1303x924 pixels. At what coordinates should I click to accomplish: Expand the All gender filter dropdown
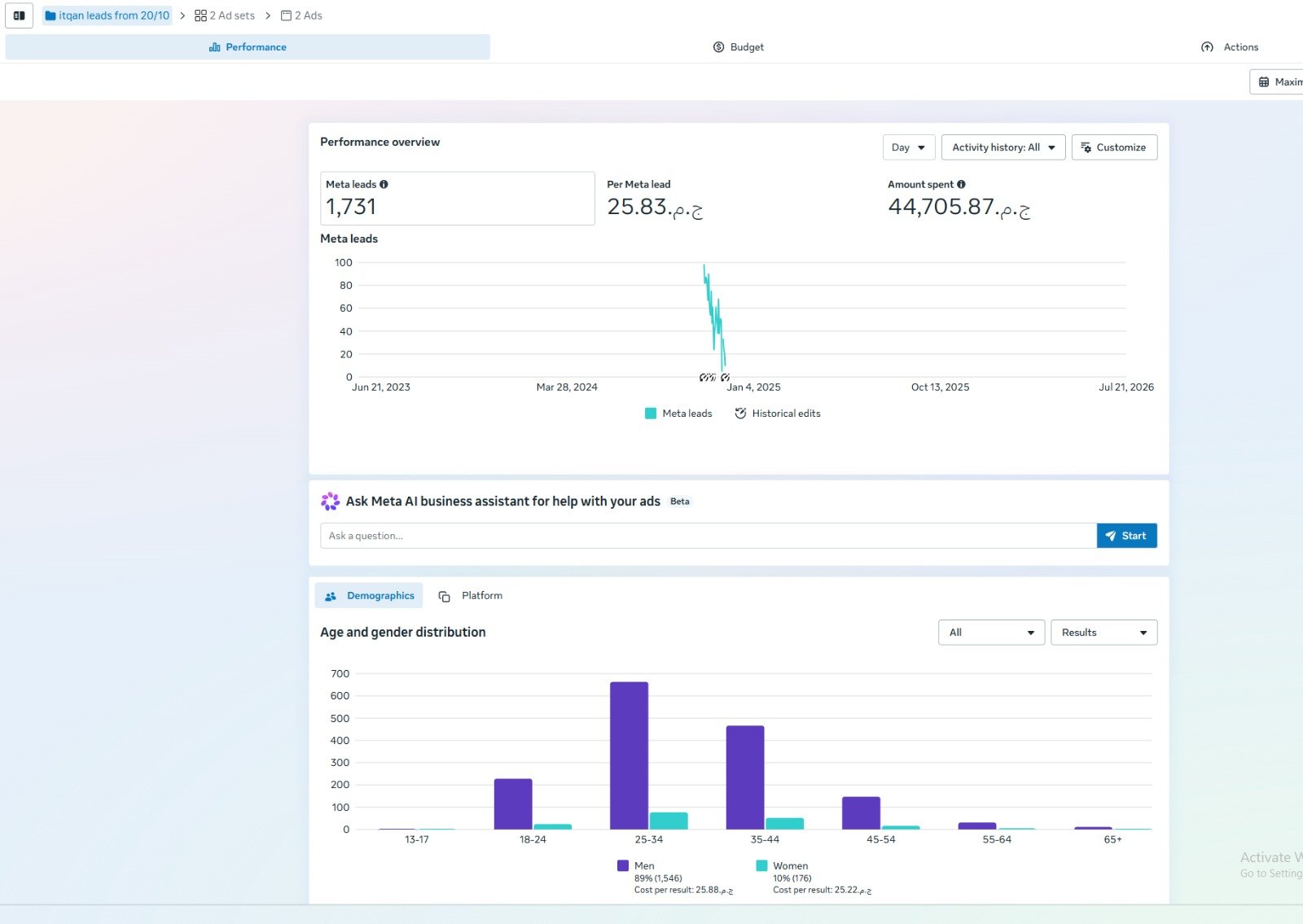pos(991,633)
